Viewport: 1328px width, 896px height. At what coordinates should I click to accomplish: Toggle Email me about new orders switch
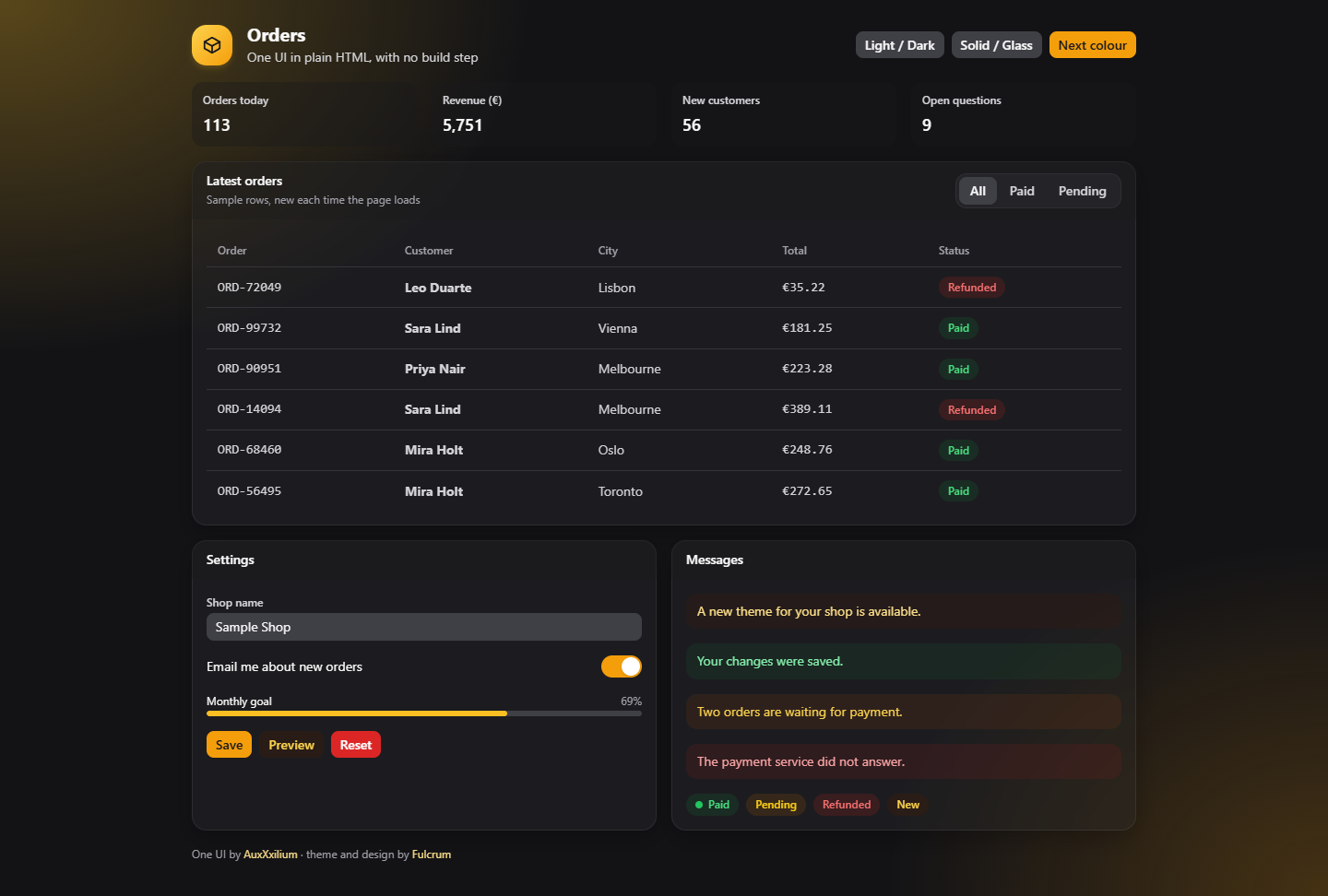click(x=622, y=666)
